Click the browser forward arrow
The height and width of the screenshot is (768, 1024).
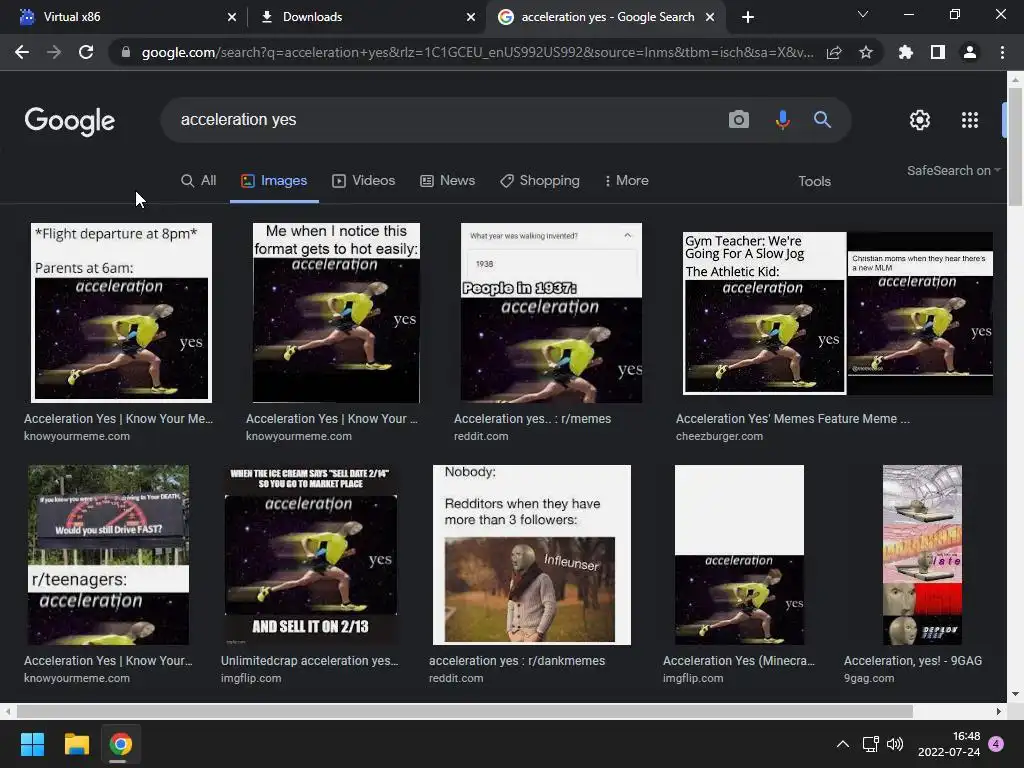[x=54, y=52]
